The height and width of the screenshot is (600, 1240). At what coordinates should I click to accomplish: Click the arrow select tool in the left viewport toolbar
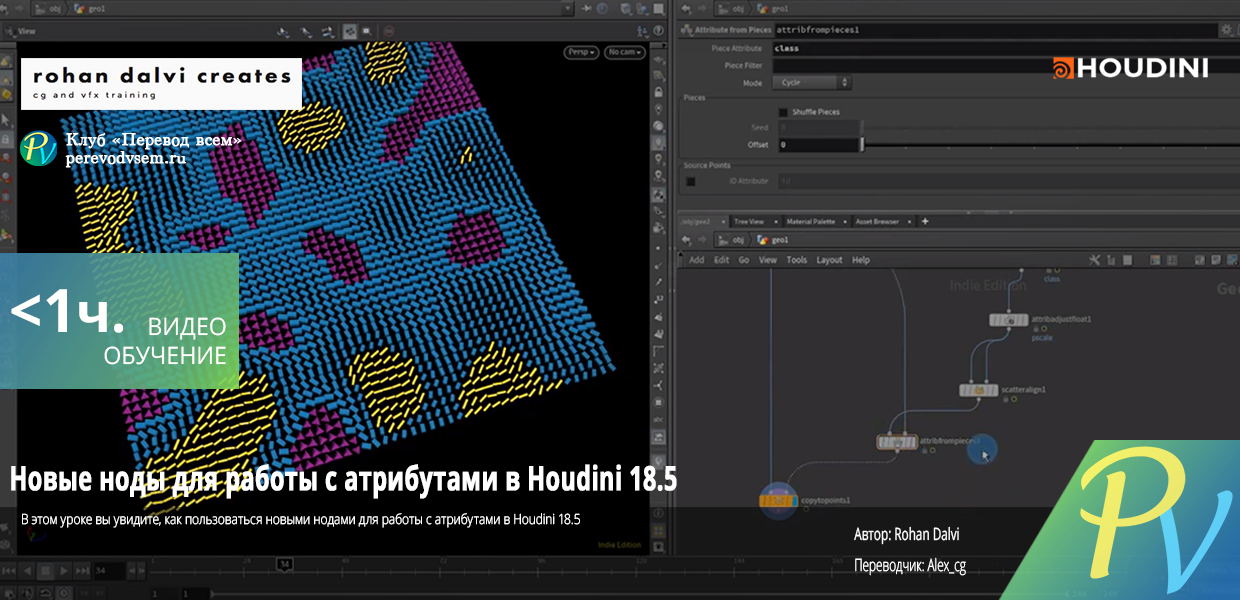(6, 121)
